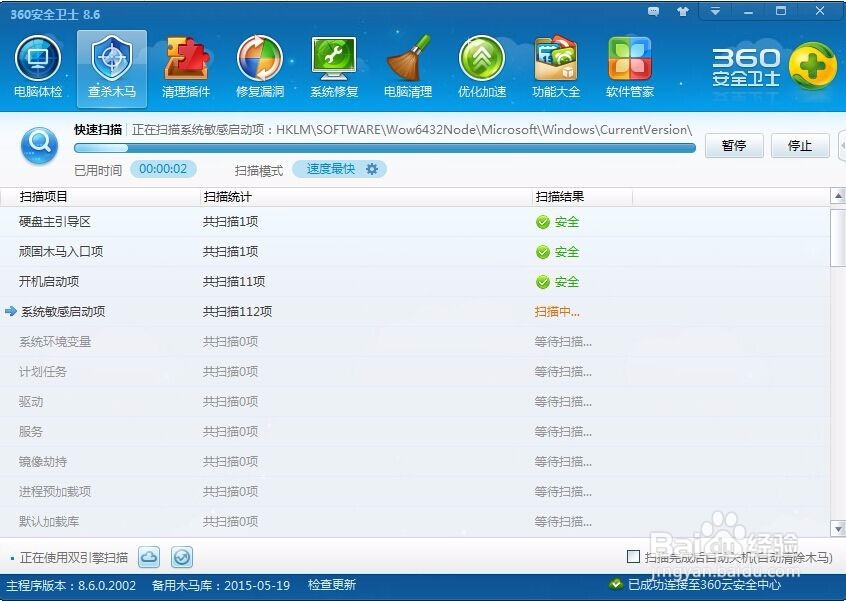Open 电脑清理 broom cleanup icon
This screenshot has width=846, height=601.
408,67
